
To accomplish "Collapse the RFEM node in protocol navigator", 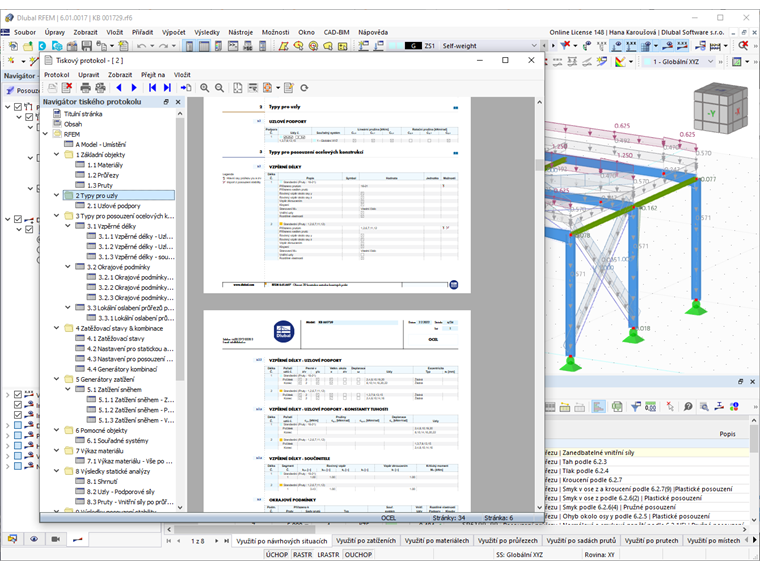I will click(46, 134).
